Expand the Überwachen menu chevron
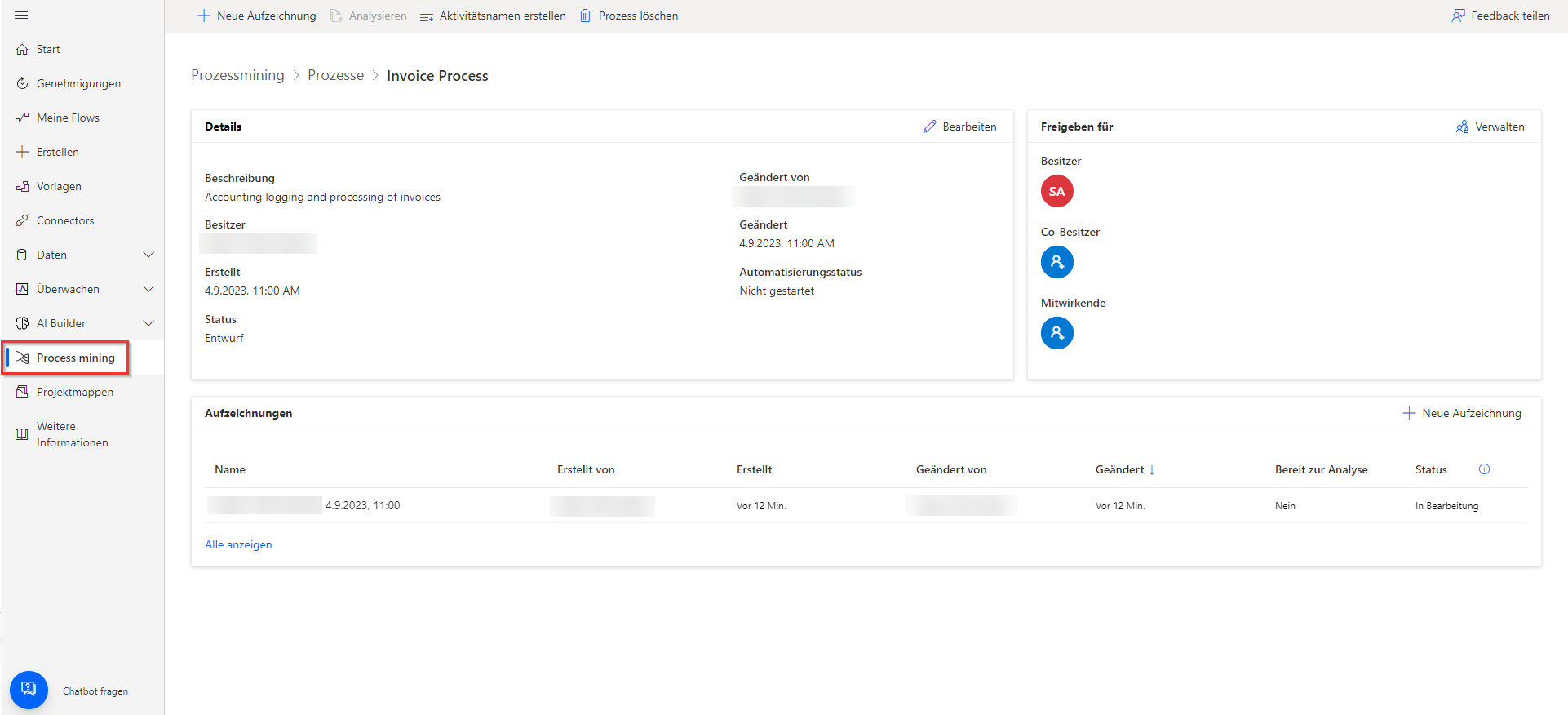Viewport: 1568px width, 715px height. coord(148,289)
